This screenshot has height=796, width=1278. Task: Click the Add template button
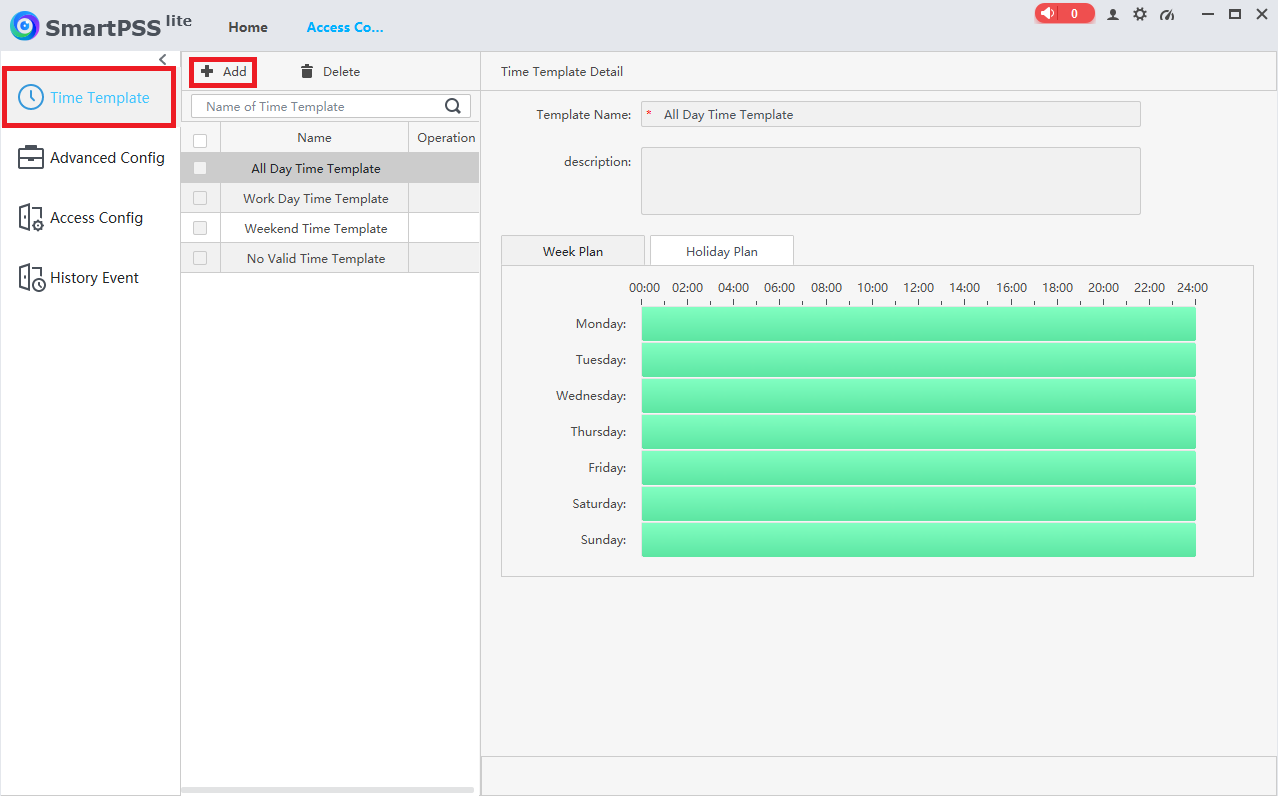click(x=224, y=72)
